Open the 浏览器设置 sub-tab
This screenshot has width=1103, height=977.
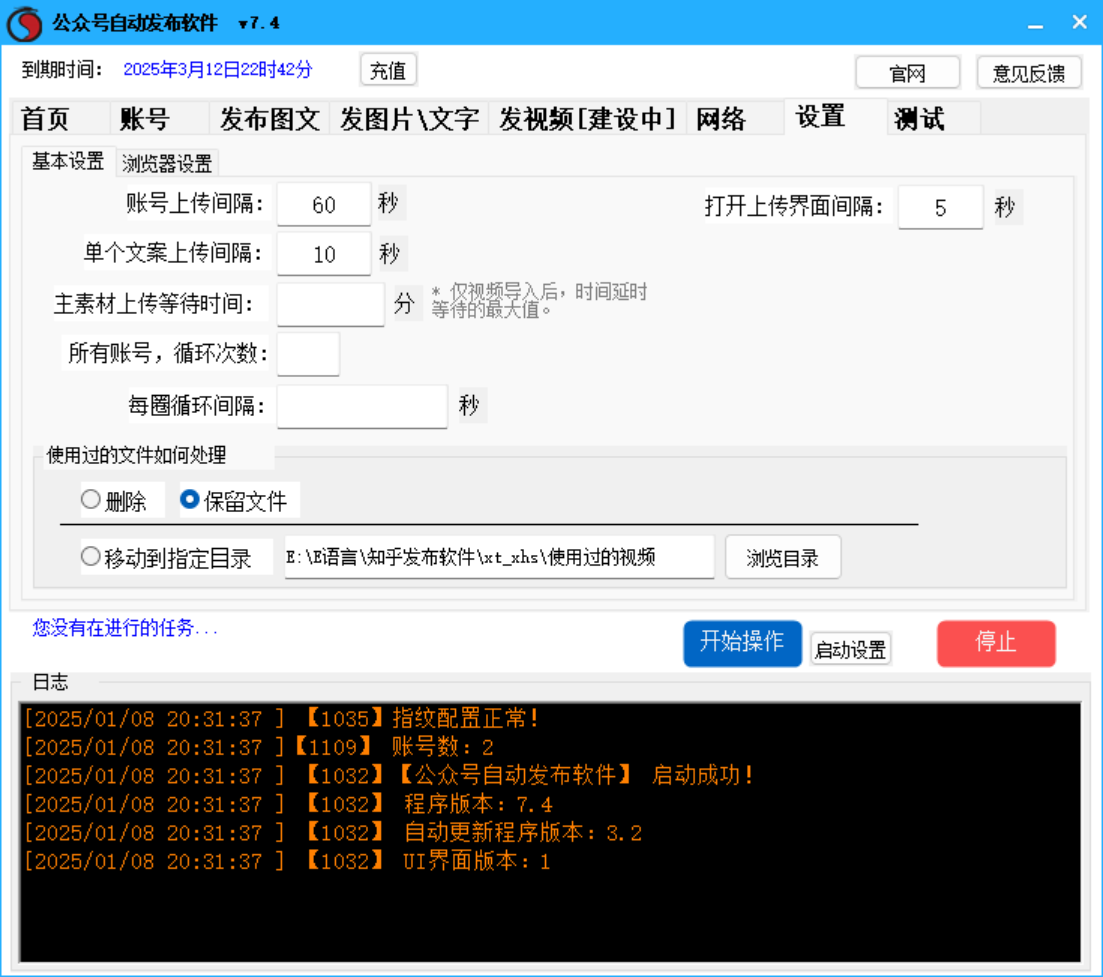167,163
